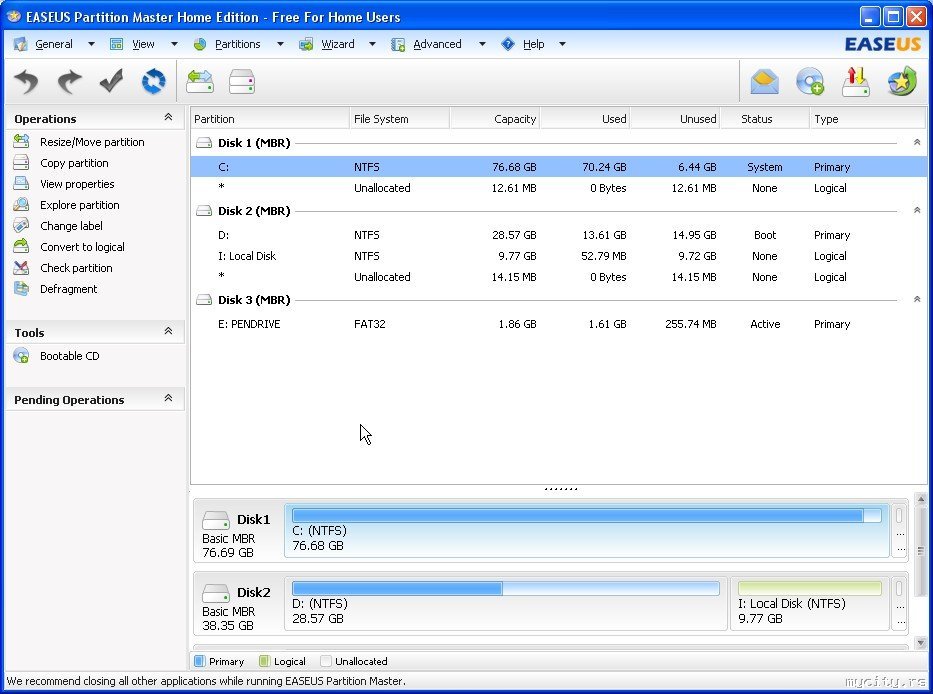Click the blue Refresh disk icon

pyautogui.click(x=153, y=82)
